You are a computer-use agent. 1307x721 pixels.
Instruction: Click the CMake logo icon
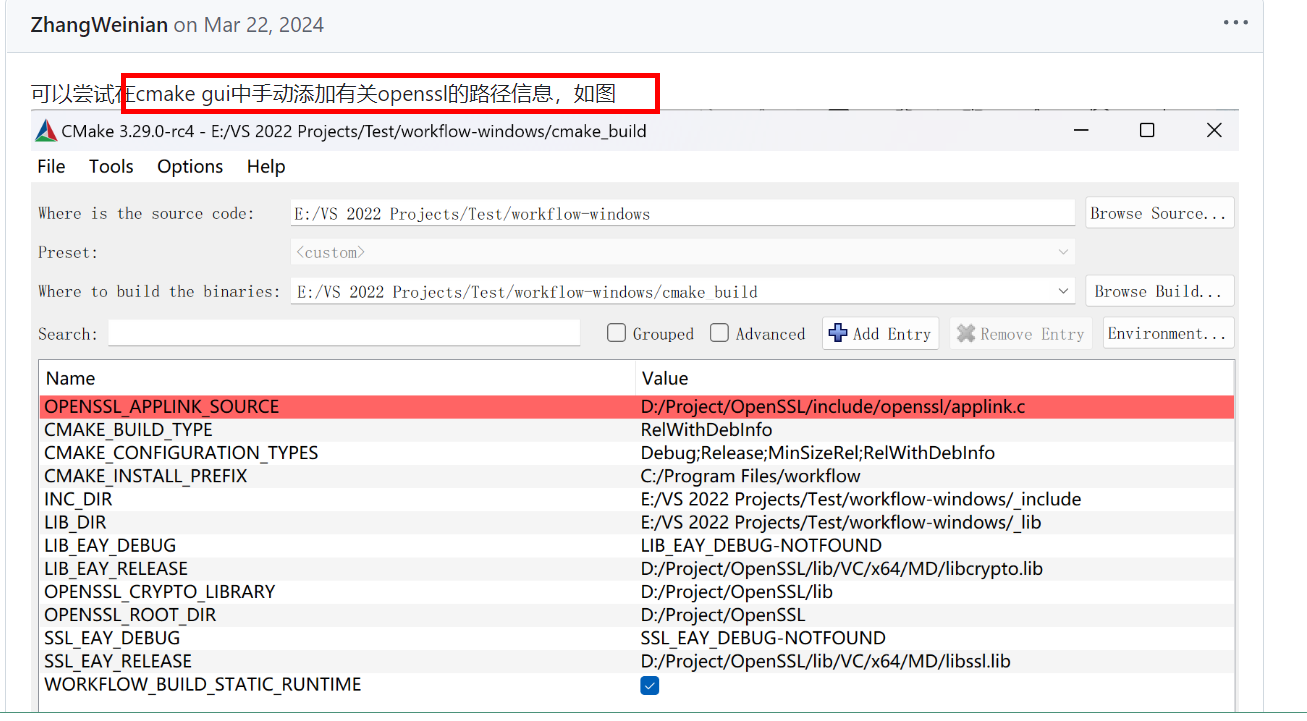coord(45,130)
